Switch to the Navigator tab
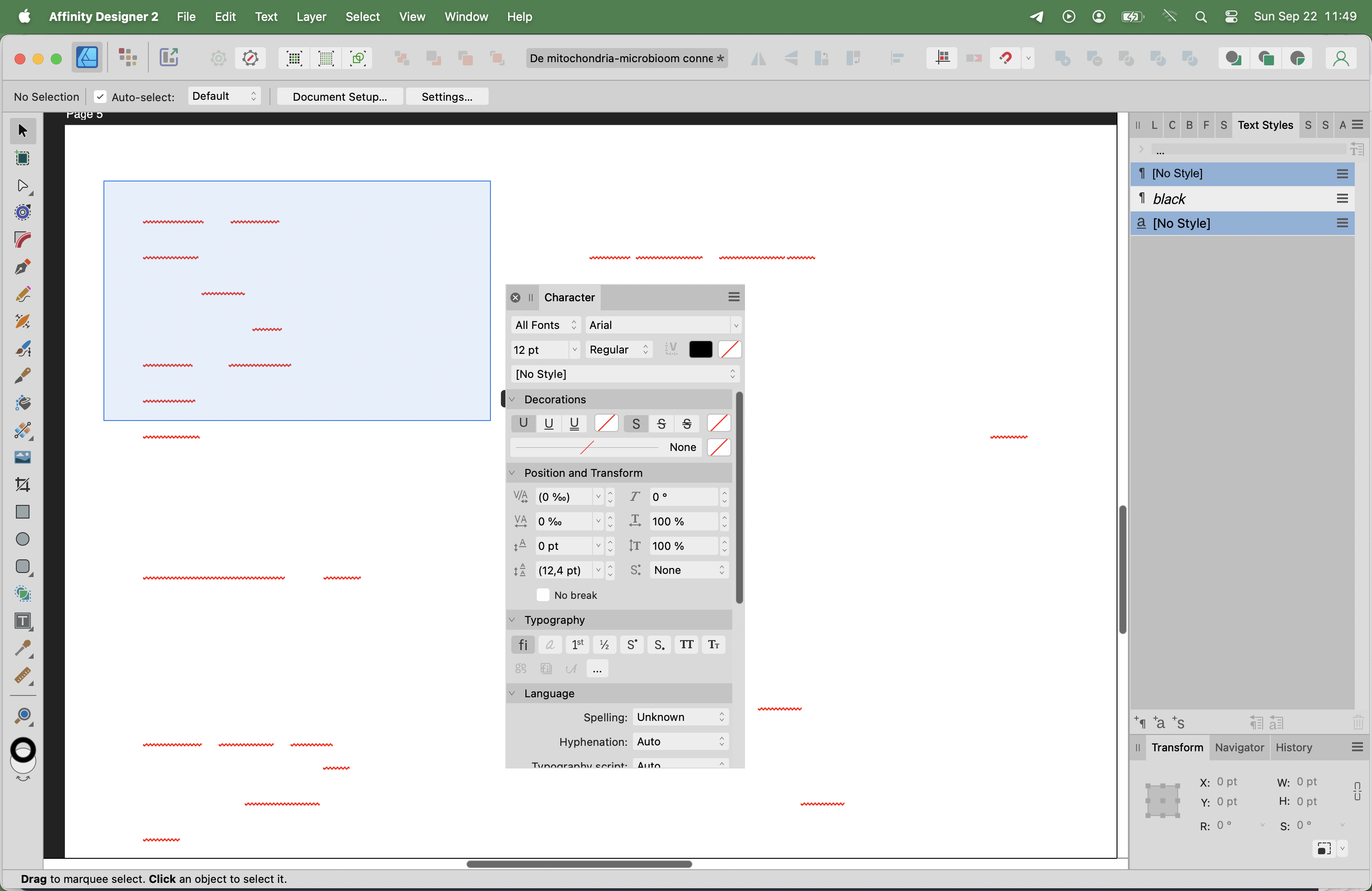This screenshot has height=891, width=1372. (x=1239, y=747)
